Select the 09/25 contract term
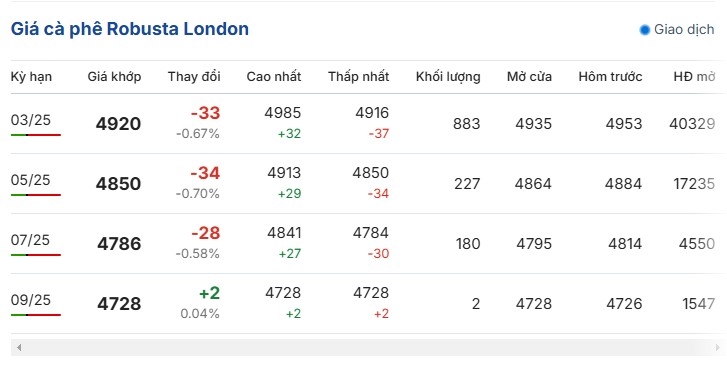This screenshot has height=371, width=727. tap(31, 300)
